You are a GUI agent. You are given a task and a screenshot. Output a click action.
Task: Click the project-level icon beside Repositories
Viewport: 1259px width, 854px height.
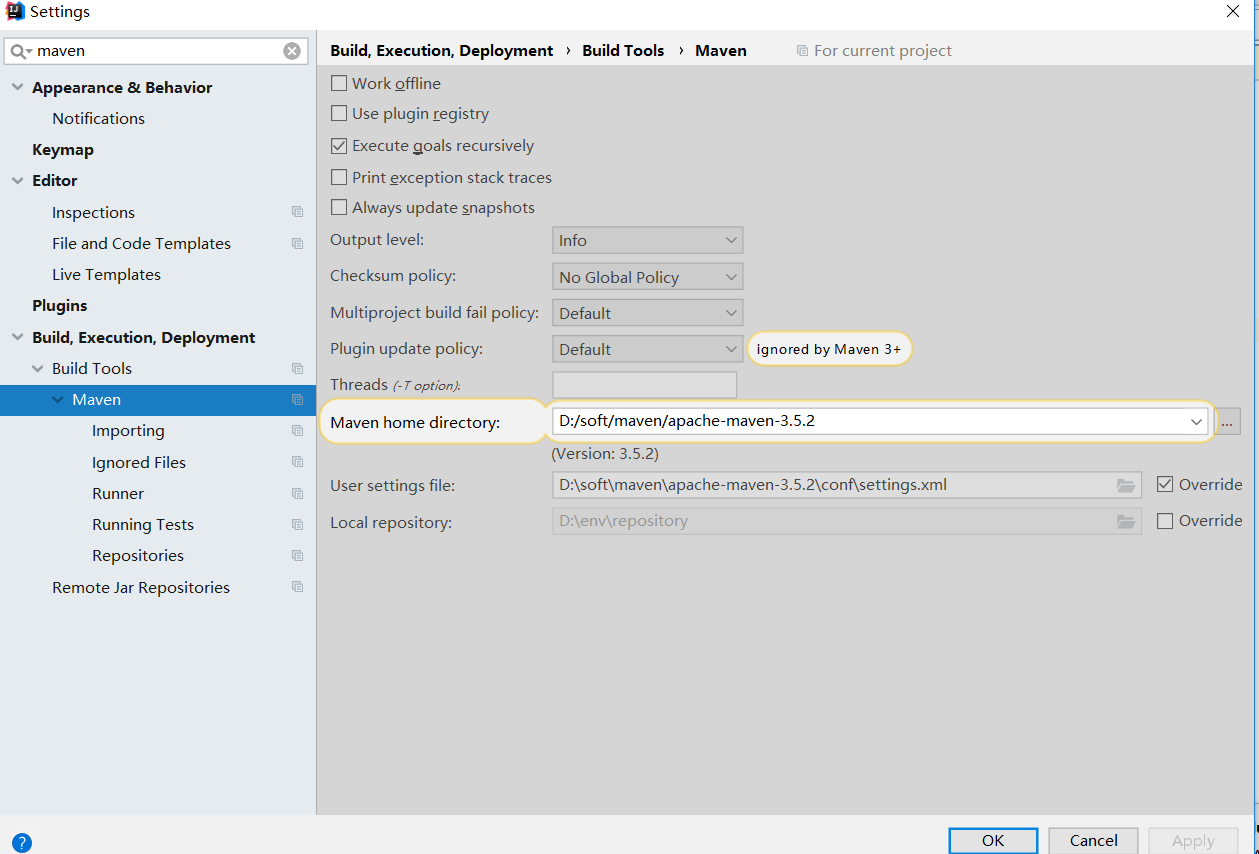point(297,555)
